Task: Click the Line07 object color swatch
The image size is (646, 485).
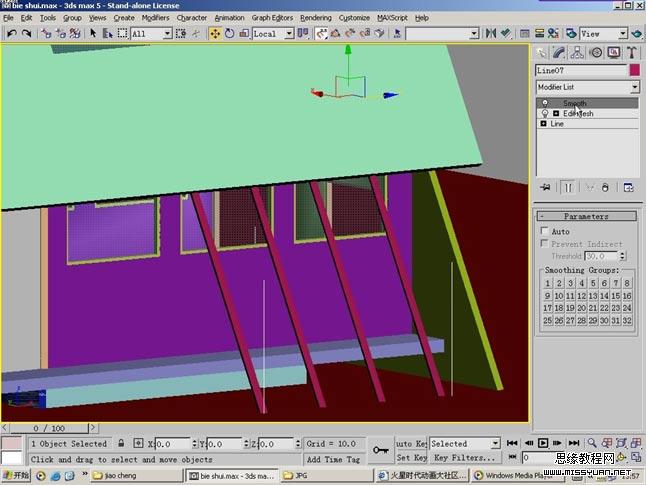Action: [x=634, y=70]
